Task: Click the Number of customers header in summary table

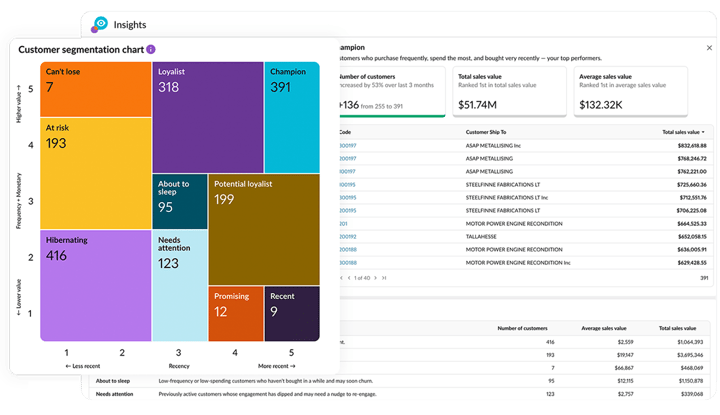Action: coord(523,328)
